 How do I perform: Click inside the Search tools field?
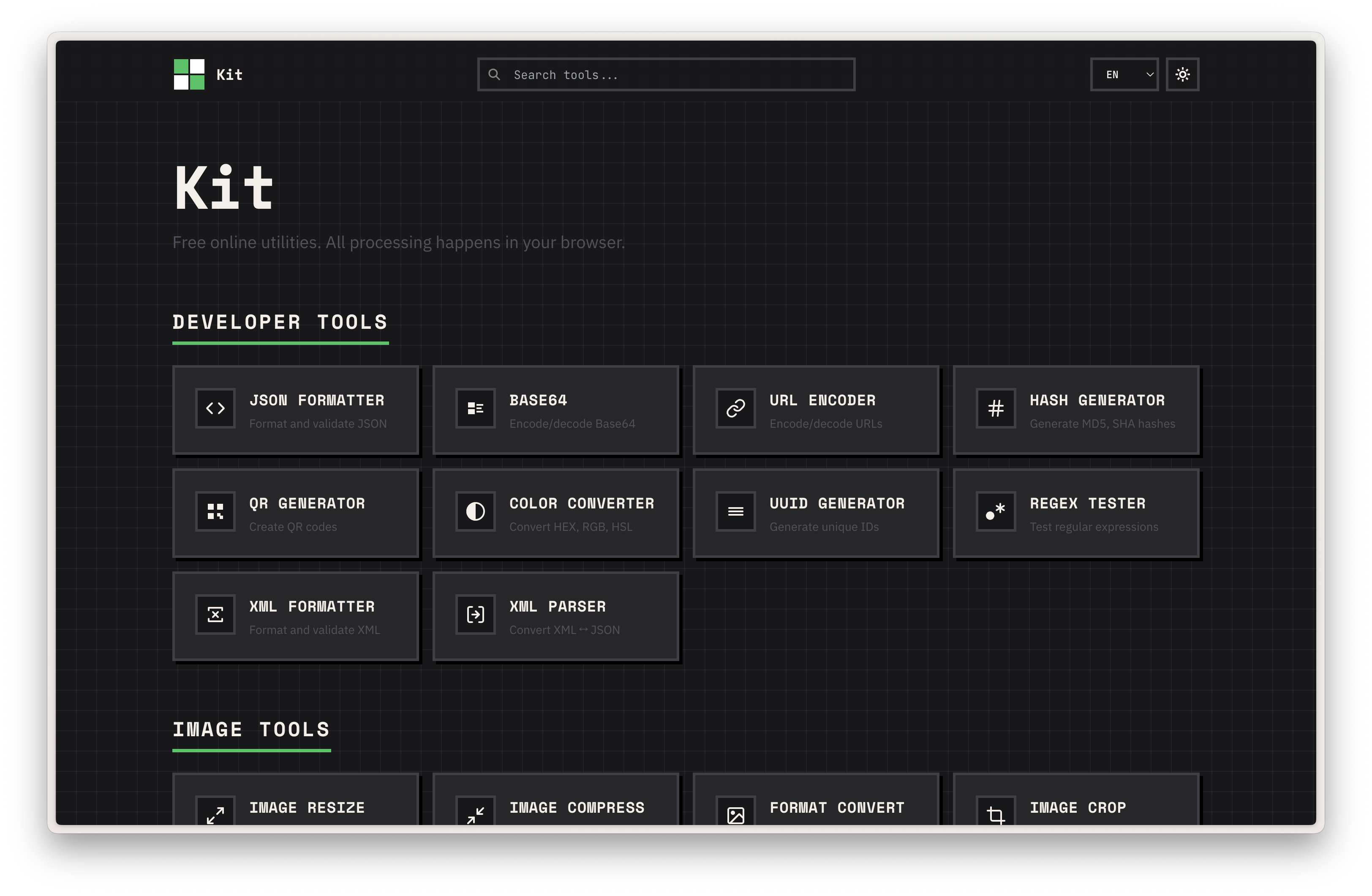click(666, 74)
